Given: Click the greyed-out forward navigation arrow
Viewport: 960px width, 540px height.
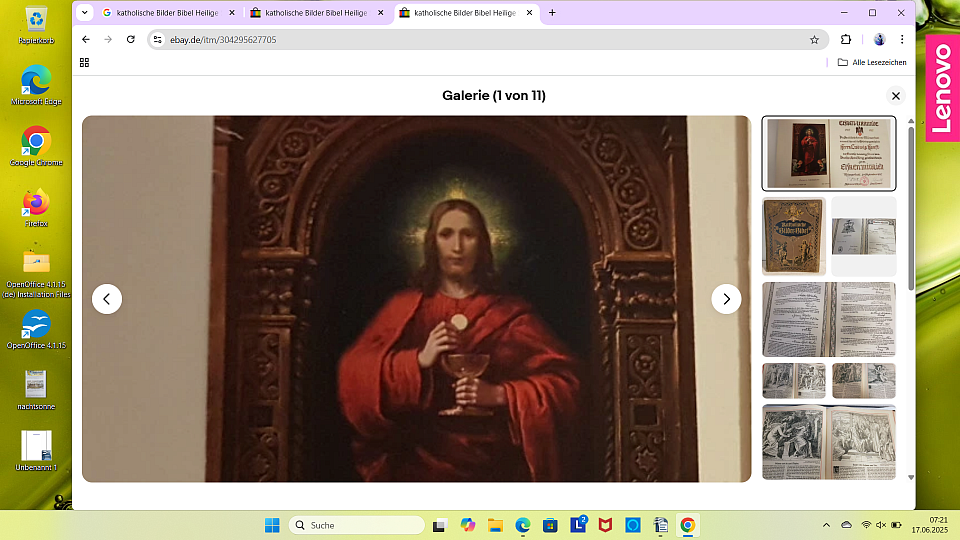Looking at the screenshot, I should (x=108, y=39).
